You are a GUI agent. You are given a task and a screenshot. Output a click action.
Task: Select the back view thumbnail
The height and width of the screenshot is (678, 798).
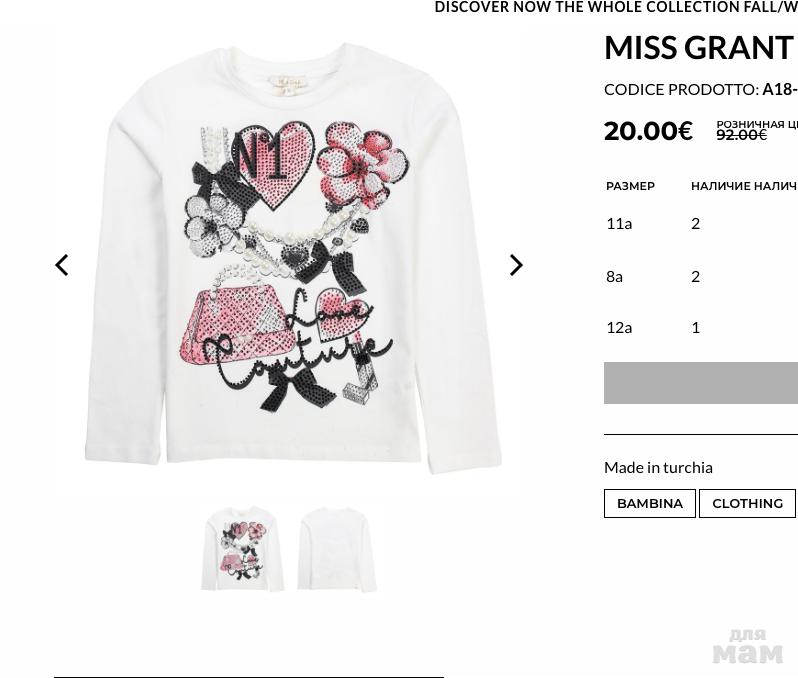337,549
